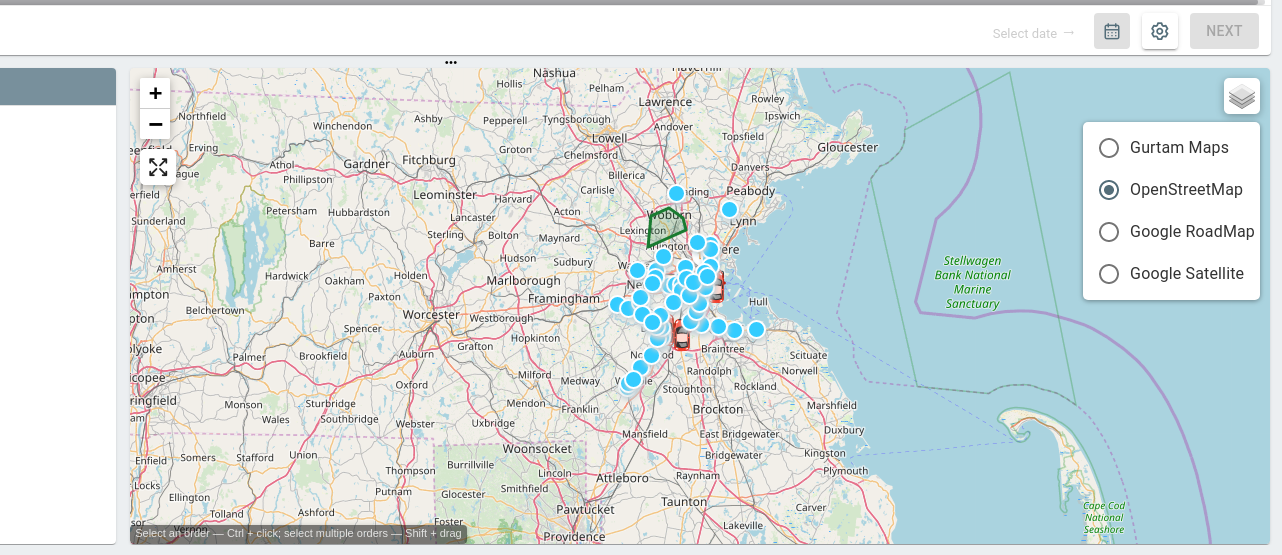Click the three-dot panel handle above map
Viewport: 1282px width, 555px height.
(x=451, y=63)
